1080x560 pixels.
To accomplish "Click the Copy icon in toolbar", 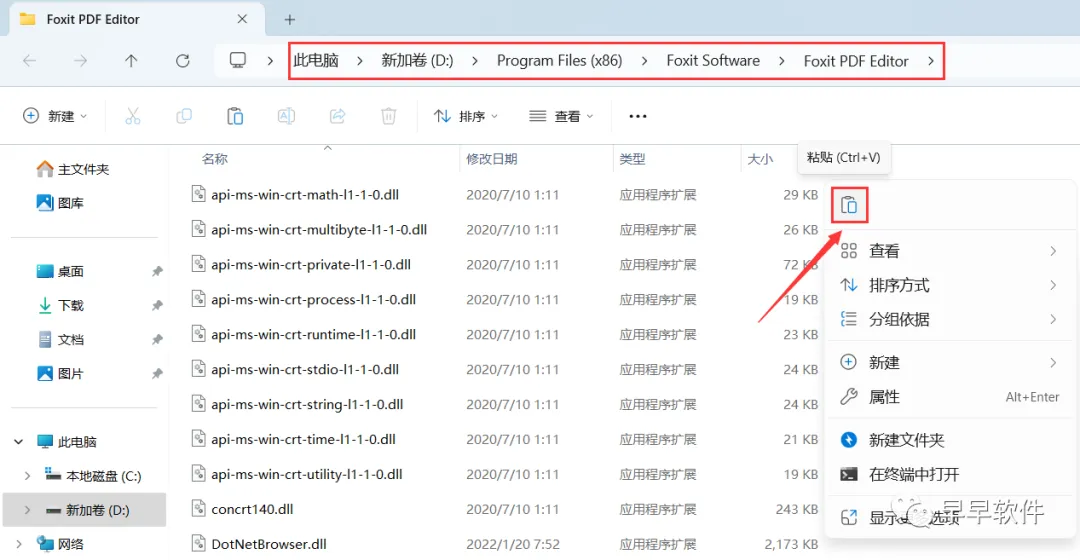I will click(x=184, y=116).
